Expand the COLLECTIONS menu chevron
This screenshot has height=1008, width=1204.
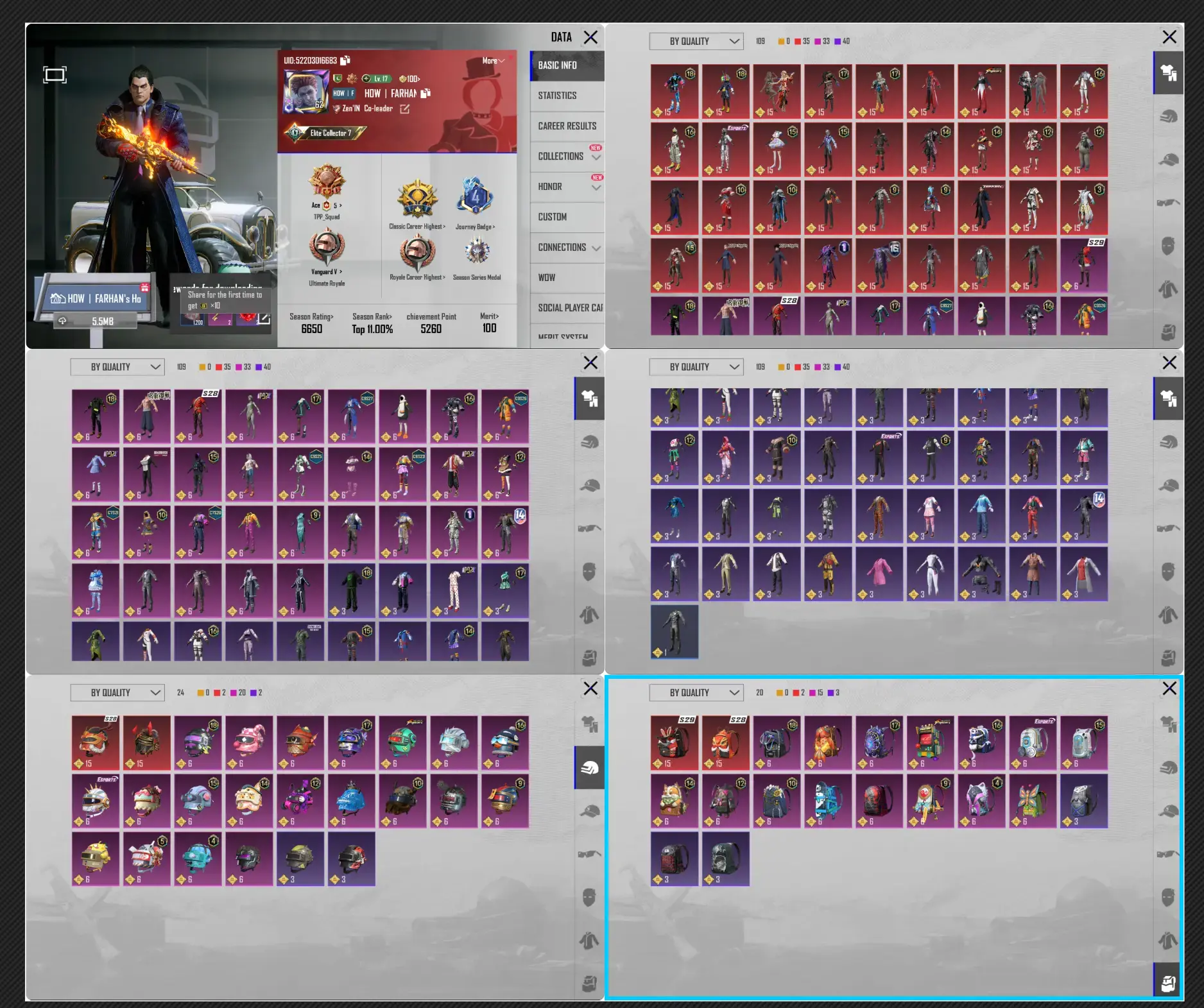[596, 157]
